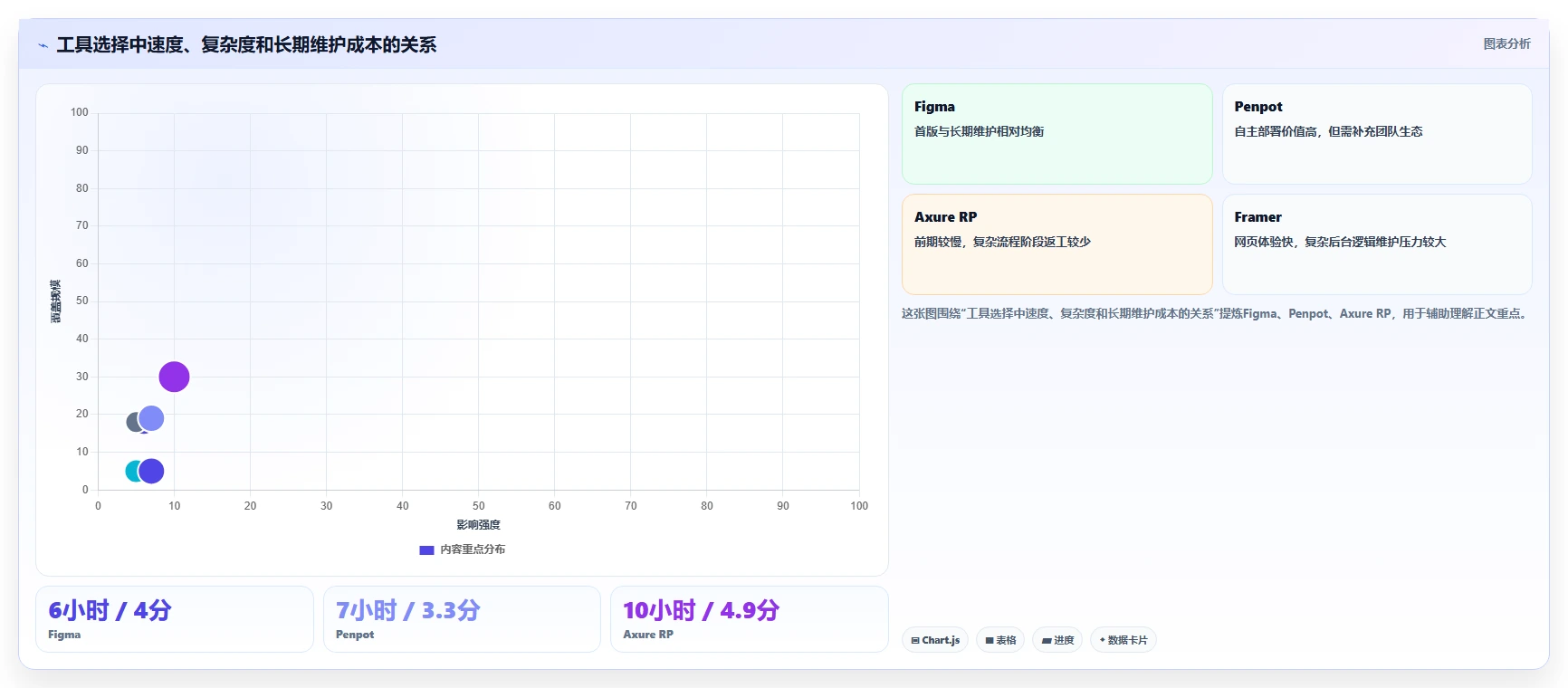
Task: Click the 图表分析 label in the header
Action: coord(1506,43)
